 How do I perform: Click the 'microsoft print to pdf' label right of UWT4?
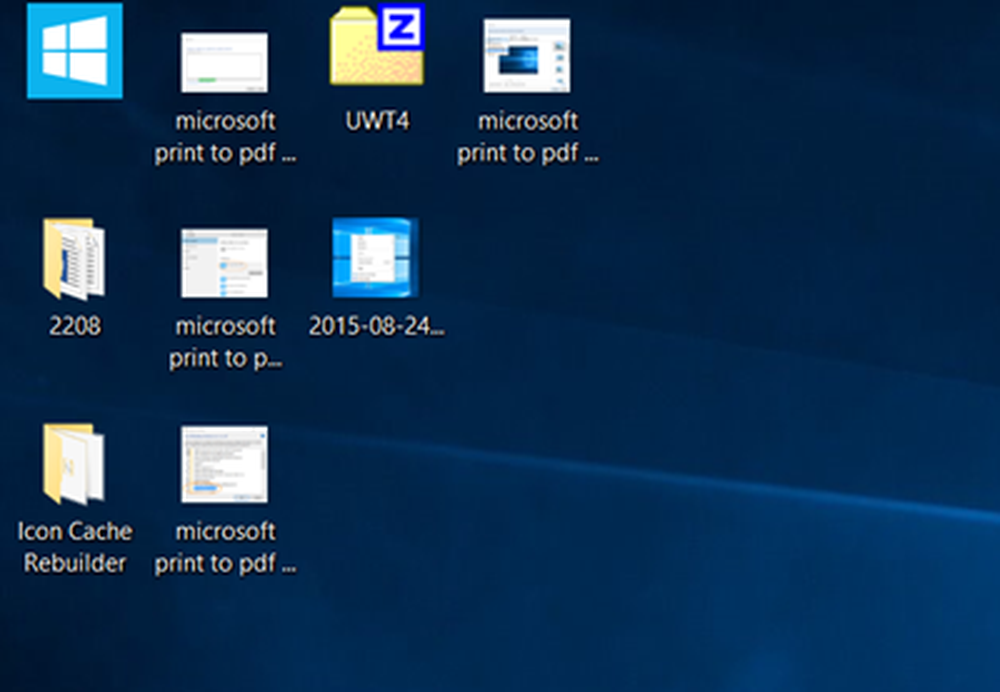pos(528,137)
